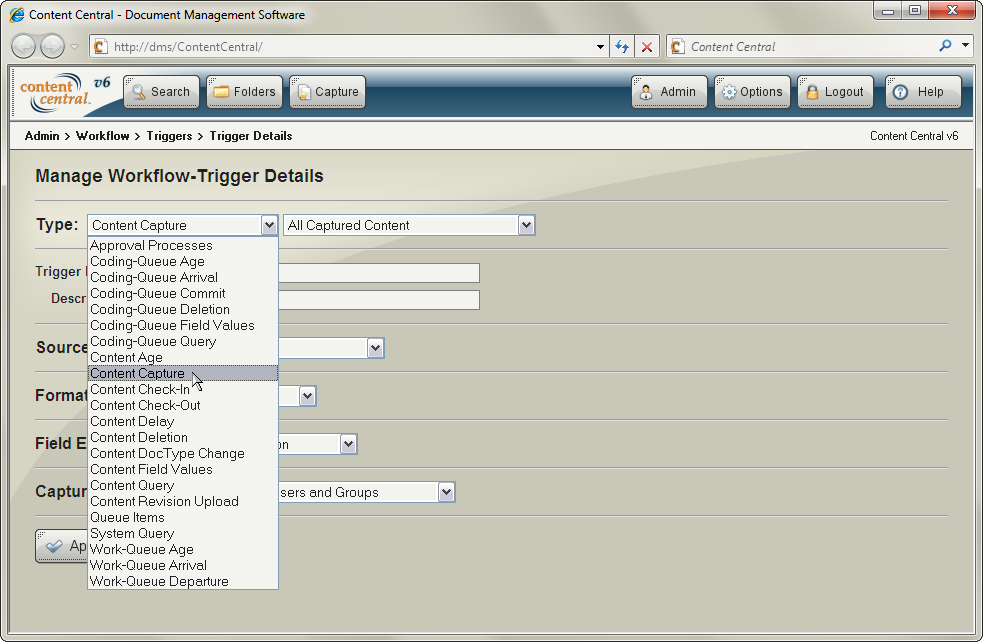The height and width of the screenshot is (642, 983).
Task: Click the Workflow breadcrumb link
Action: point(103,136)
